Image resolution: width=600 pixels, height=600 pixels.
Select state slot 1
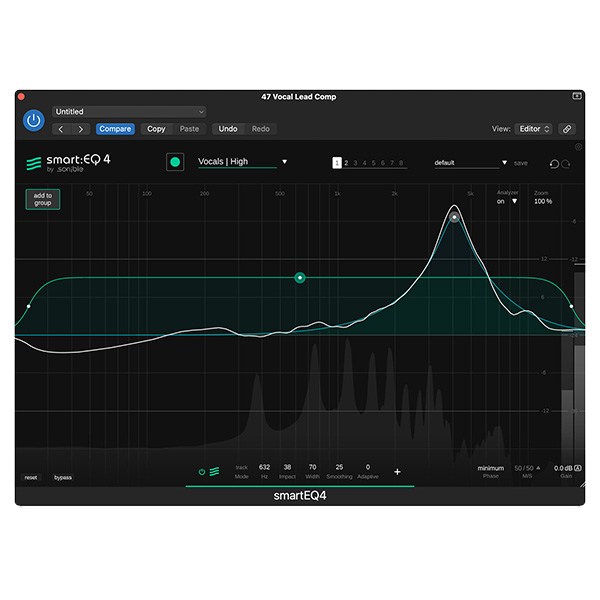click(x=337, y=163)
